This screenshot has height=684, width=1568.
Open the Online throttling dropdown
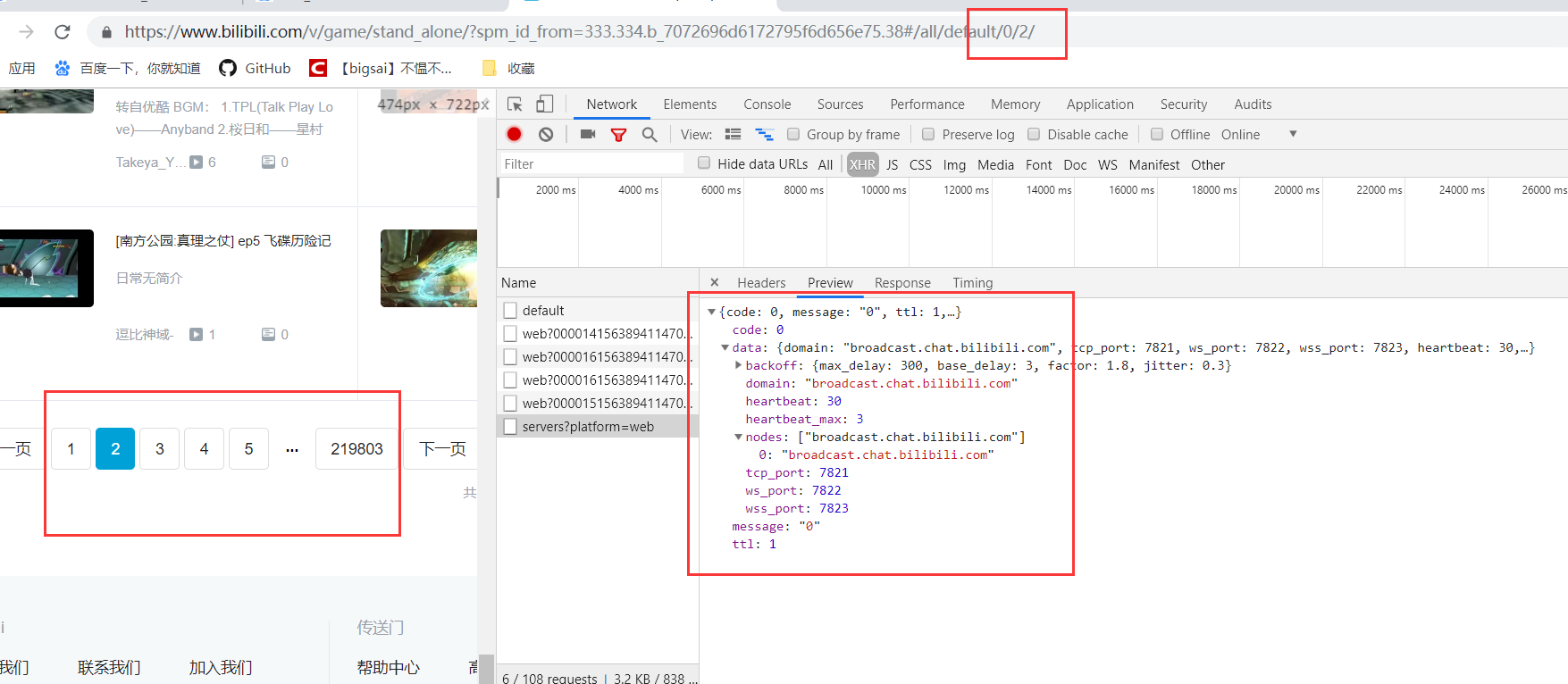pyautogui.click(x=1259, y=134)
